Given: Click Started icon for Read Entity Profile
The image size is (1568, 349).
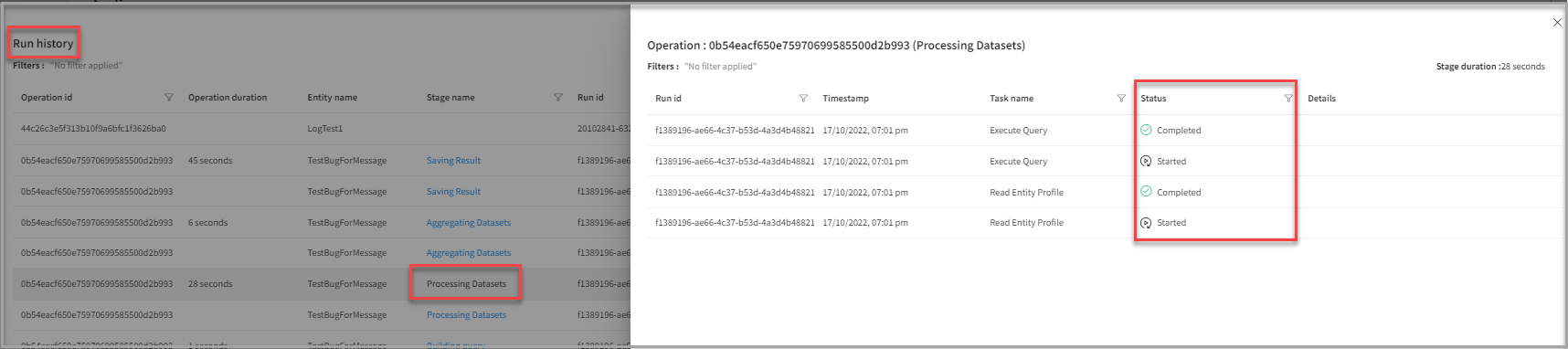Looking at the screenshot, I should click(x=1146, y=223).
